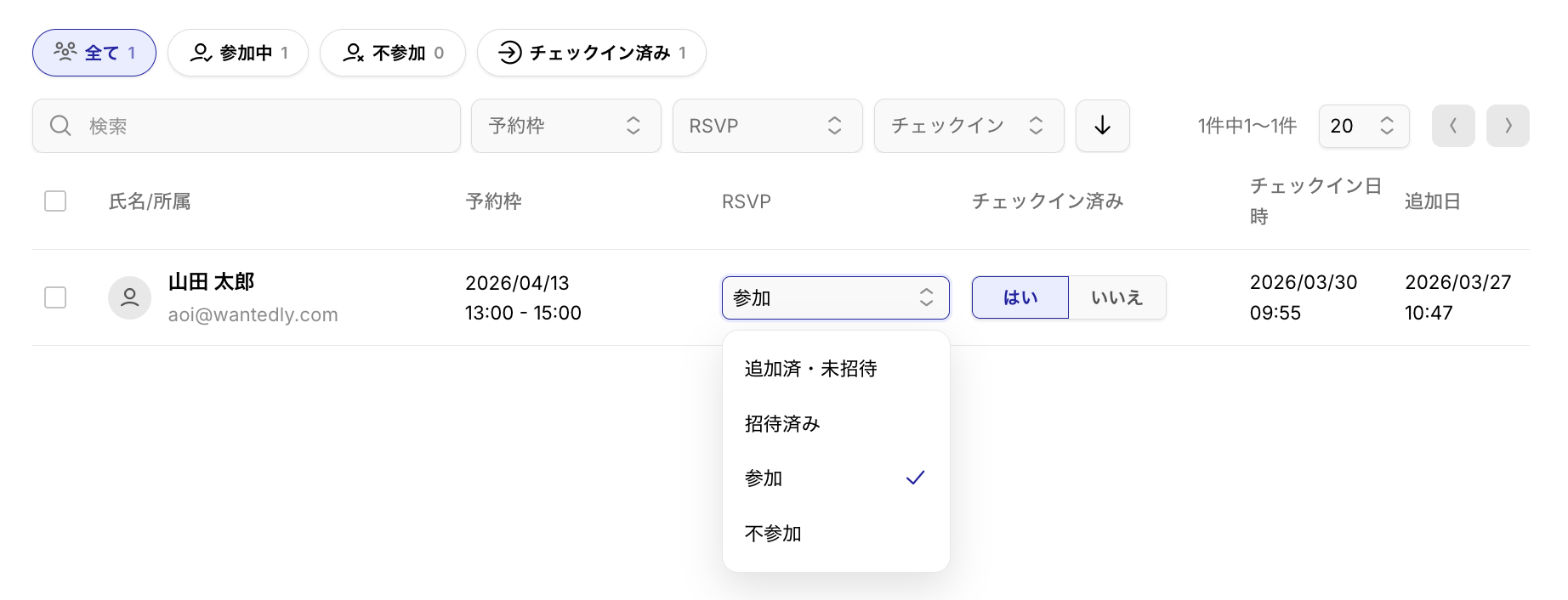The width and height of the screenshot is (1568, 600).
Task: Choose 不参加 from the RSVP menu
Action: pyautogui.click(x=774, y=534)
